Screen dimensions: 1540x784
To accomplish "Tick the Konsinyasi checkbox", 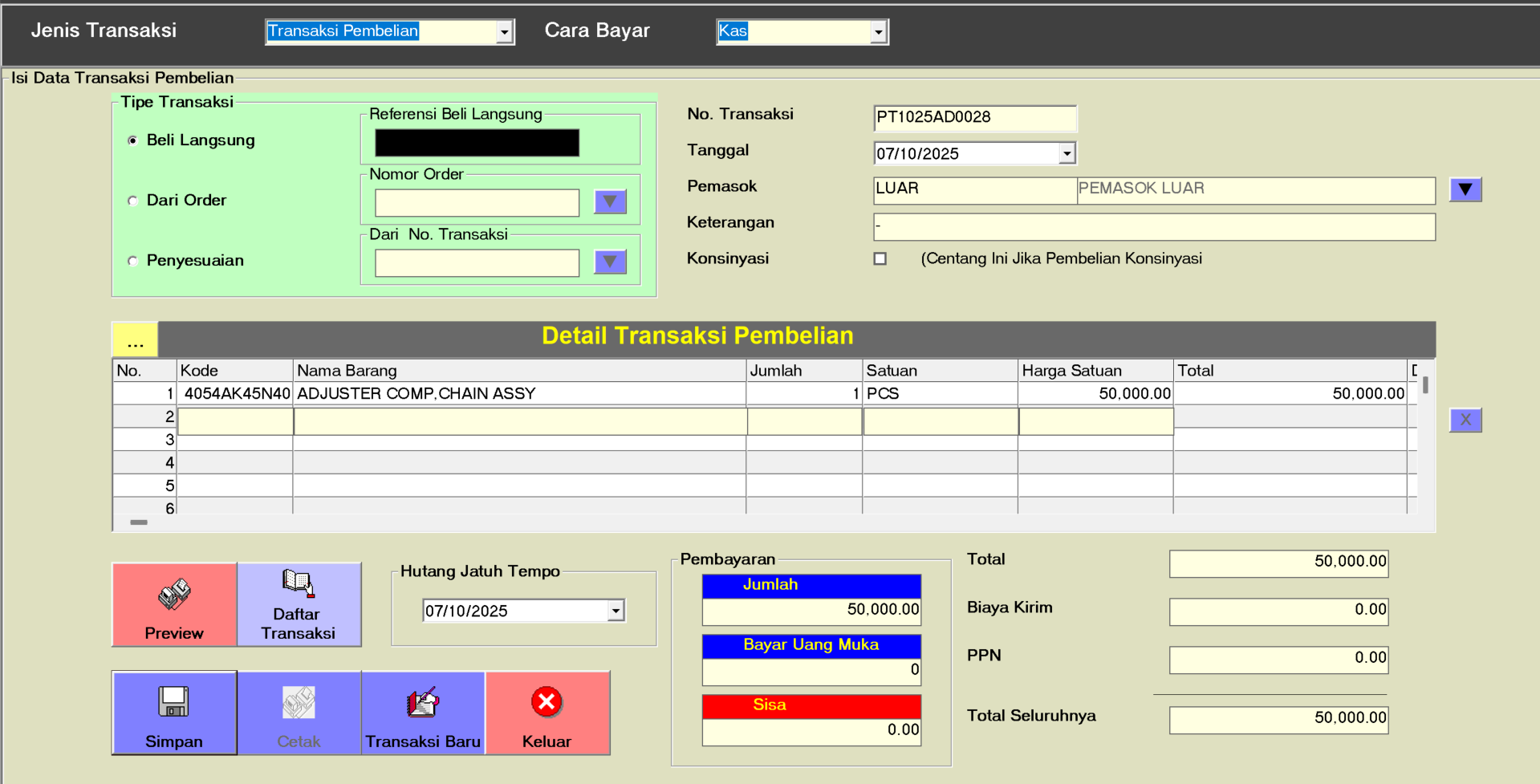I will coord(880,258).
